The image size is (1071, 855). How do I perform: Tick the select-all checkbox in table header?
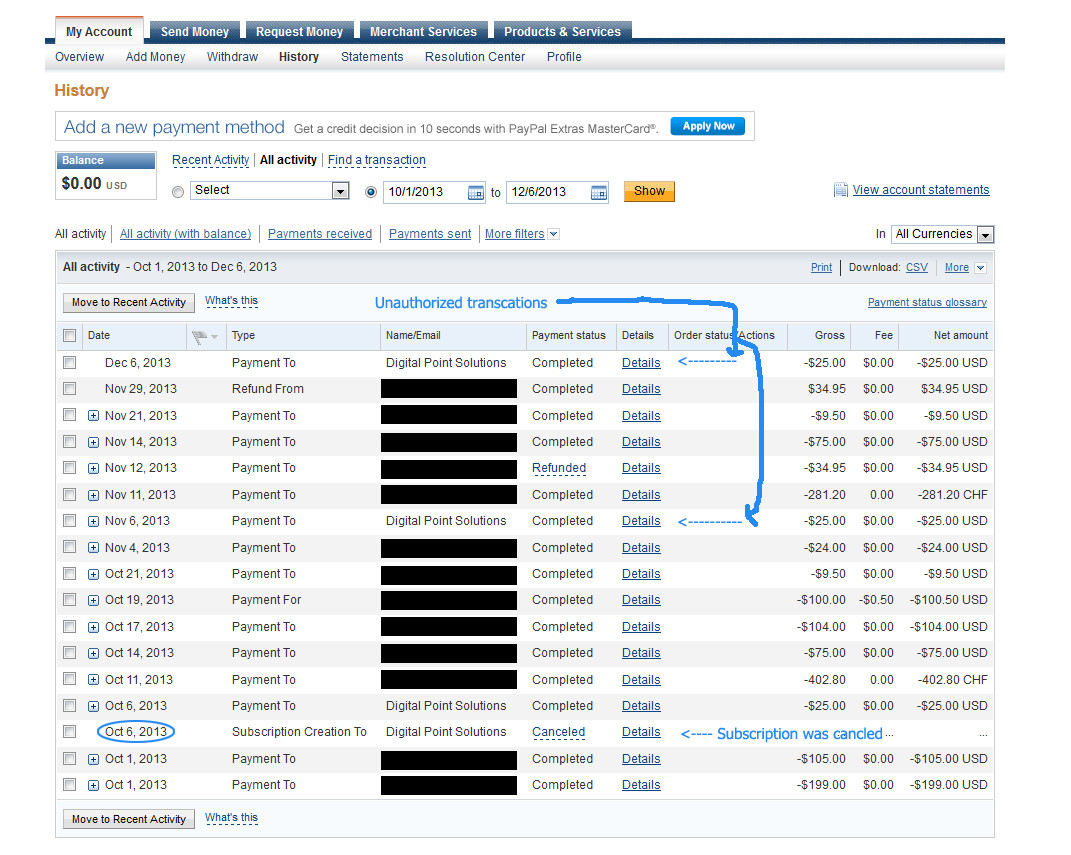tap(69, 335)
